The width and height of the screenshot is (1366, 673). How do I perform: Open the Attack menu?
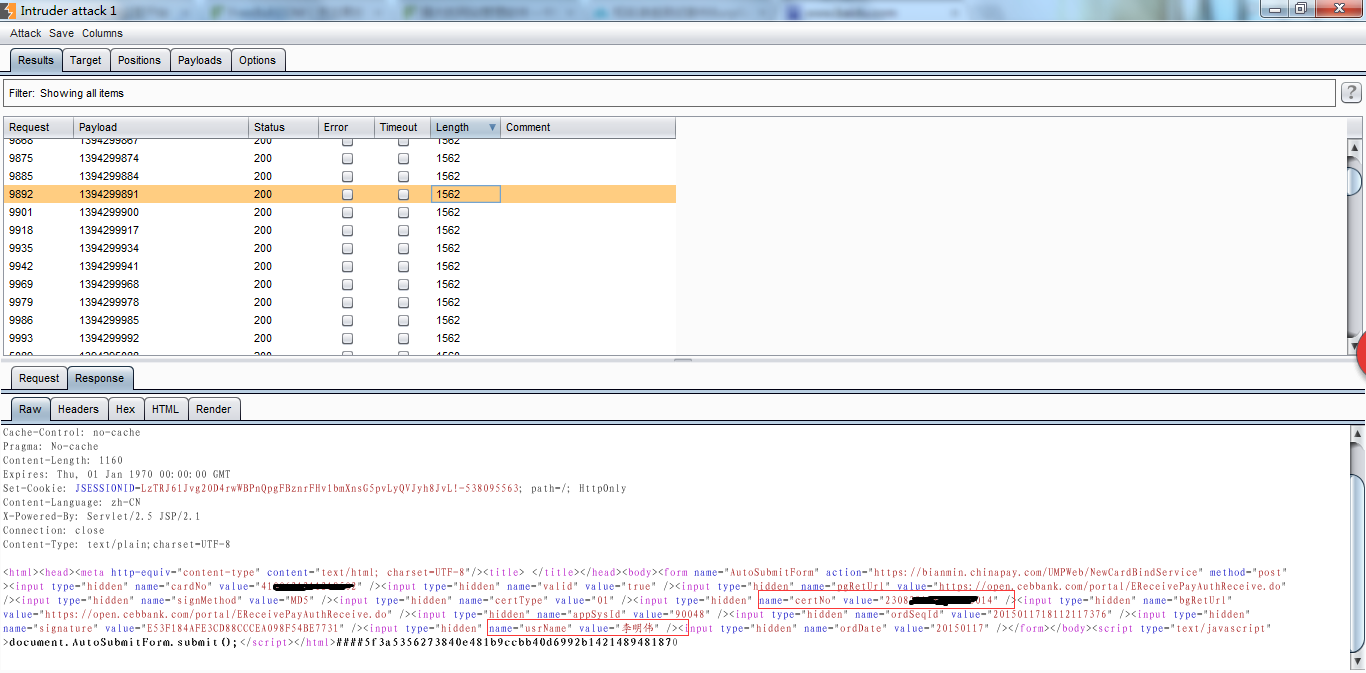pos(26,33)
